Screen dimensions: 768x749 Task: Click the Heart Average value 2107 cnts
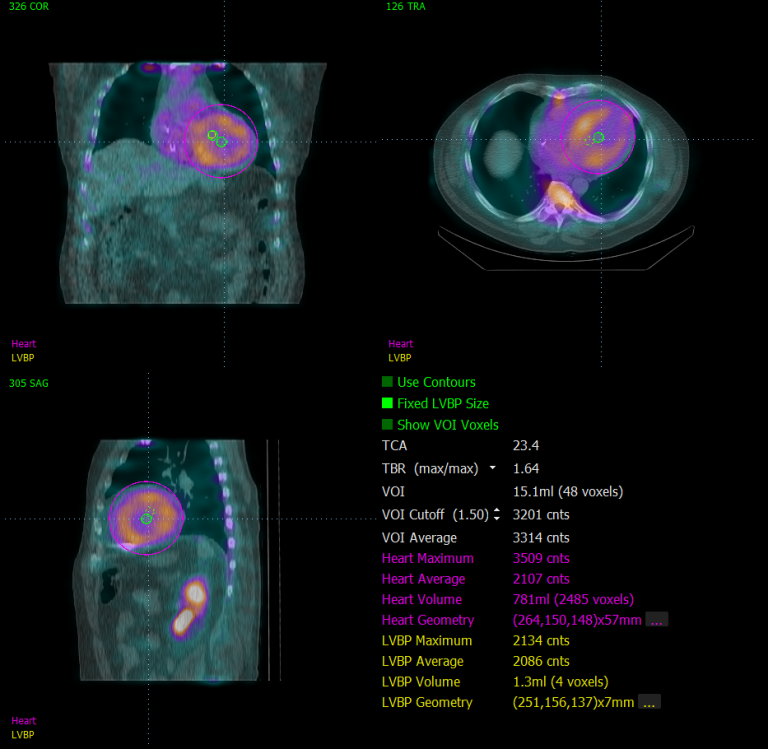click(x=541, y=579)
